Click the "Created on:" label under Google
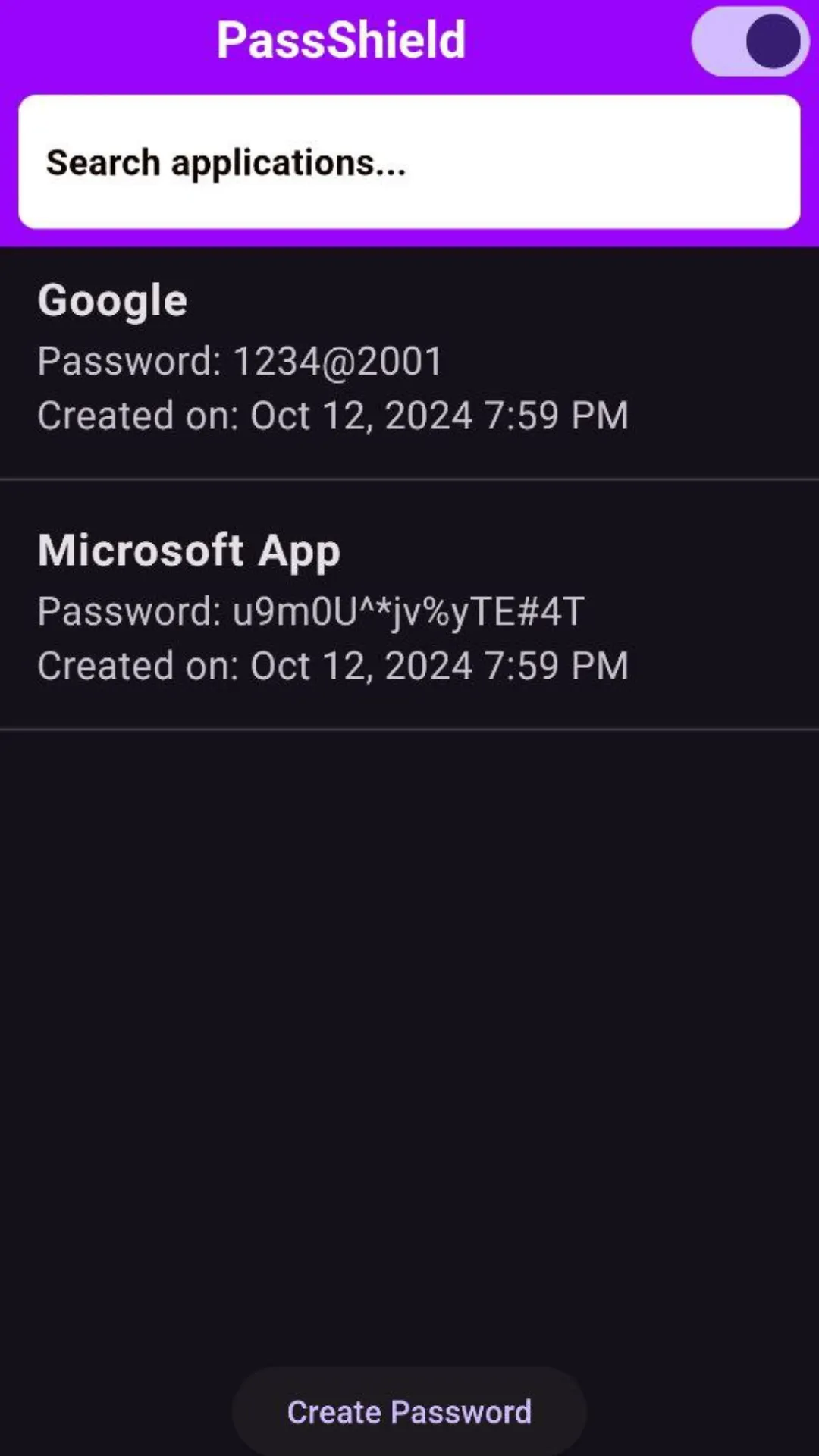This screenshot has width=819, height=1456. click(138, 416)
